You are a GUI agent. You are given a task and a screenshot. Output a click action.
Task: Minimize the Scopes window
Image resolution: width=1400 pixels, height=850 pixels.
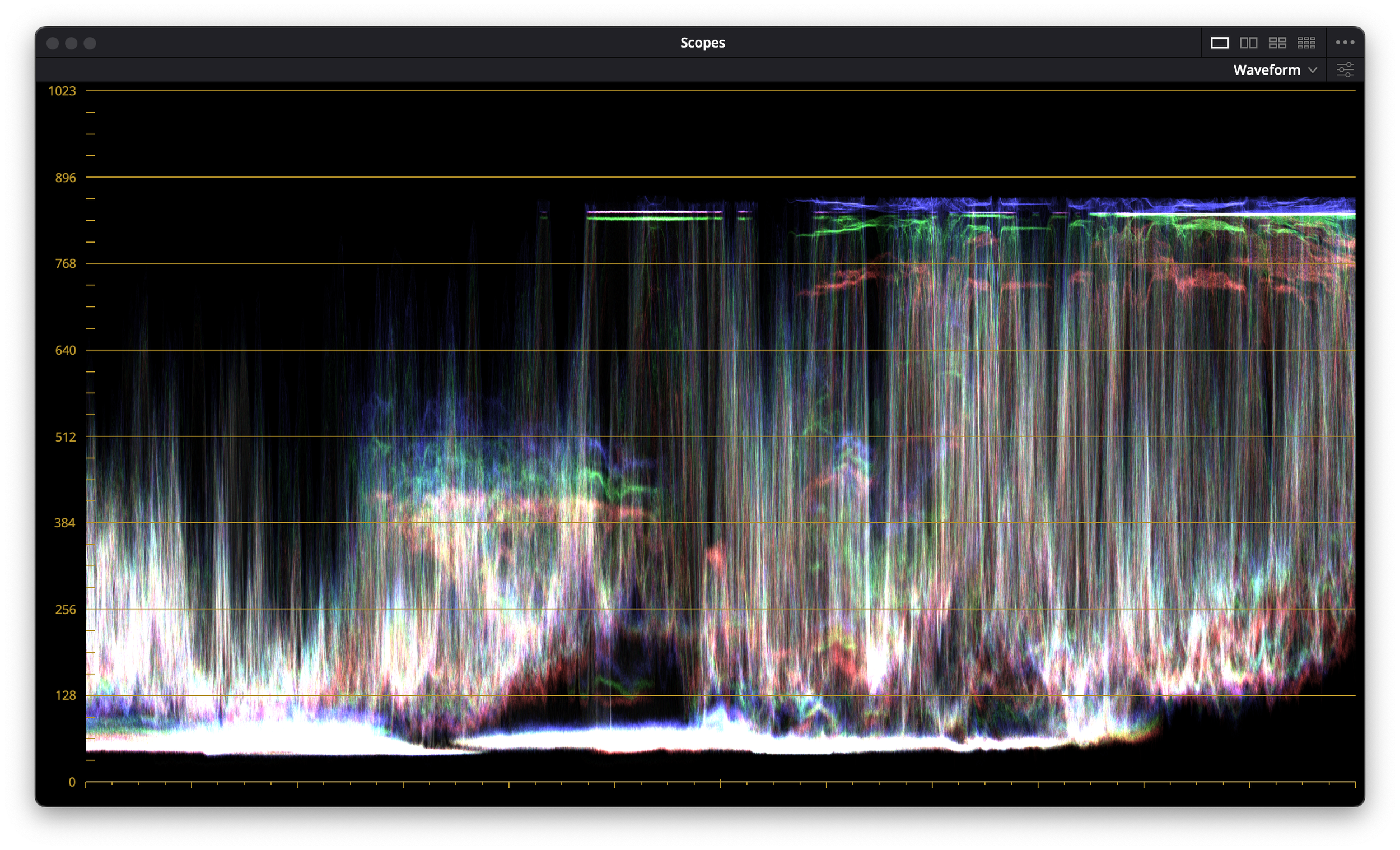pyautogui.click(x=71, y=43)
